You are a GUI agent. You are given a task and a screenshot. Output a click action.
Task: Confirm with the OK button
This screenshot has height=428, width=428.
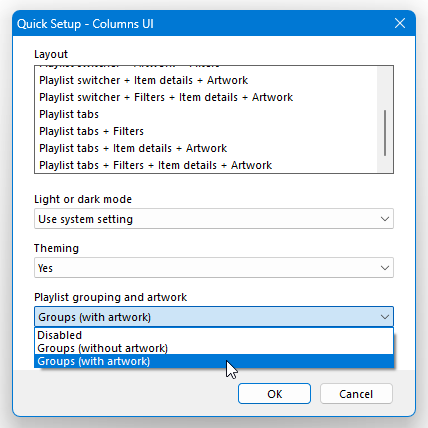pos(274,394)
